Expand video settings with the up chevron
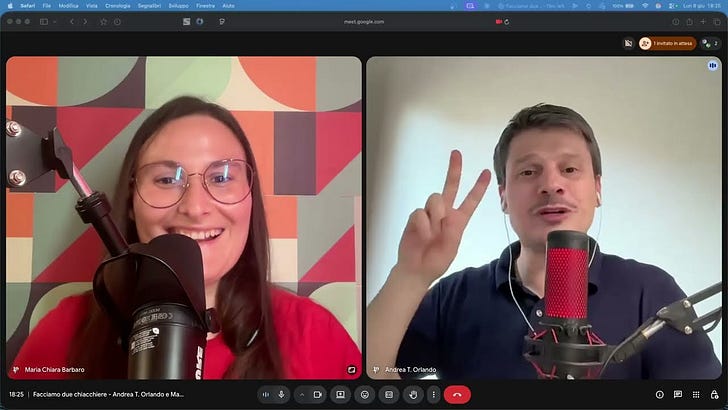The height and width of the screenshot is (410, 728). coord(302,394)
